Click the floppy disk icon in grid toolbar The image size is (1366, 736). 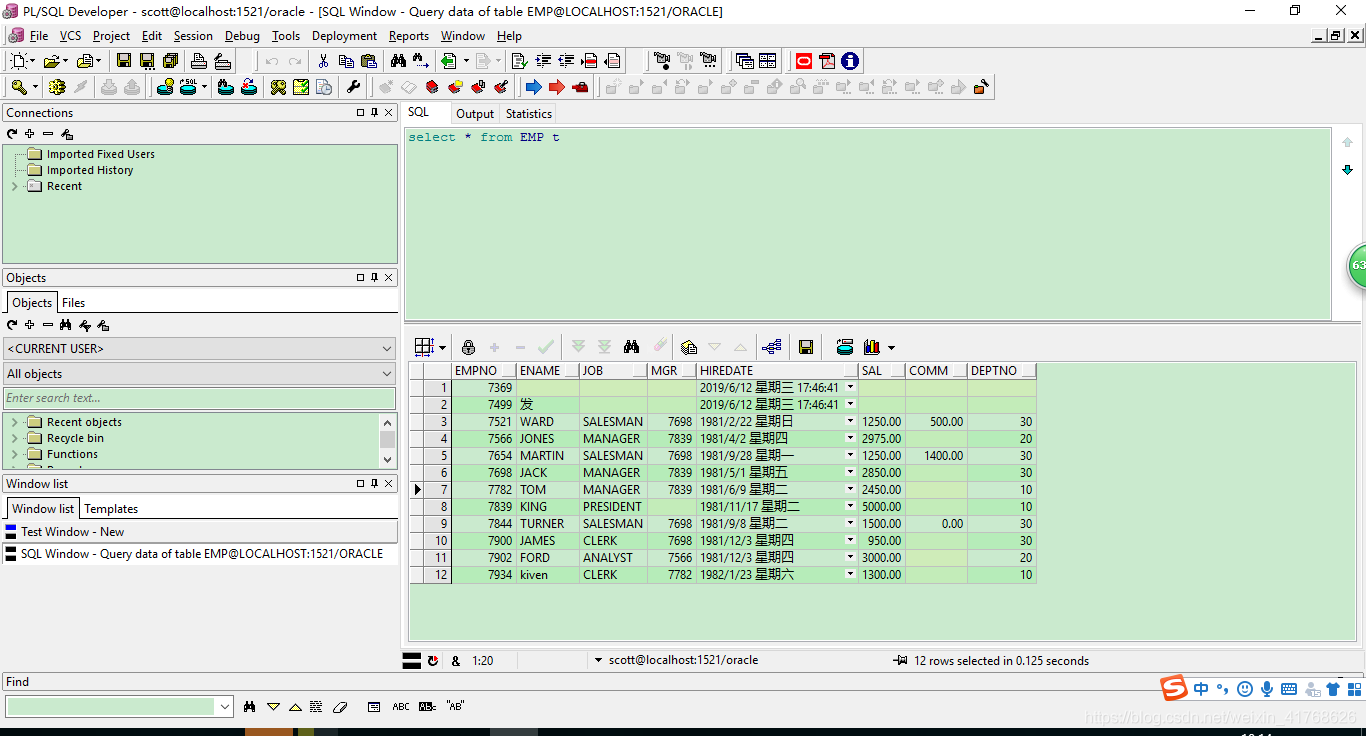coord(805,347)
